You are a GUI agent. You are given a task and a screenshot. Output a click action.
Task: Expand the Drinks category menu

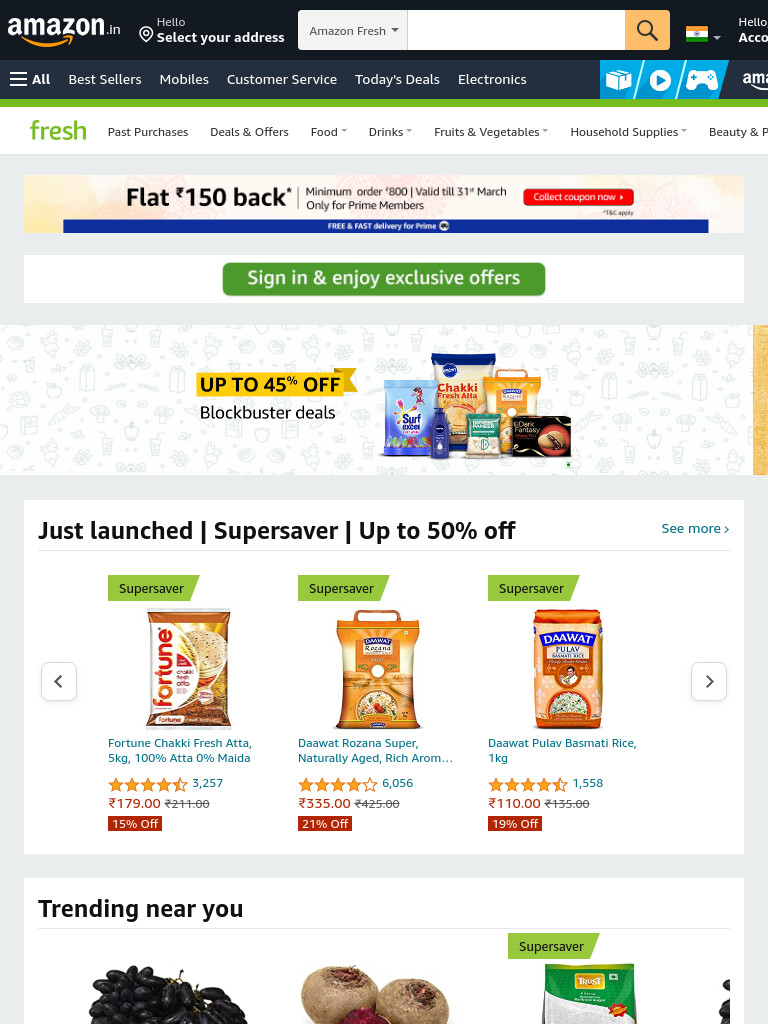tap(390, 132)
